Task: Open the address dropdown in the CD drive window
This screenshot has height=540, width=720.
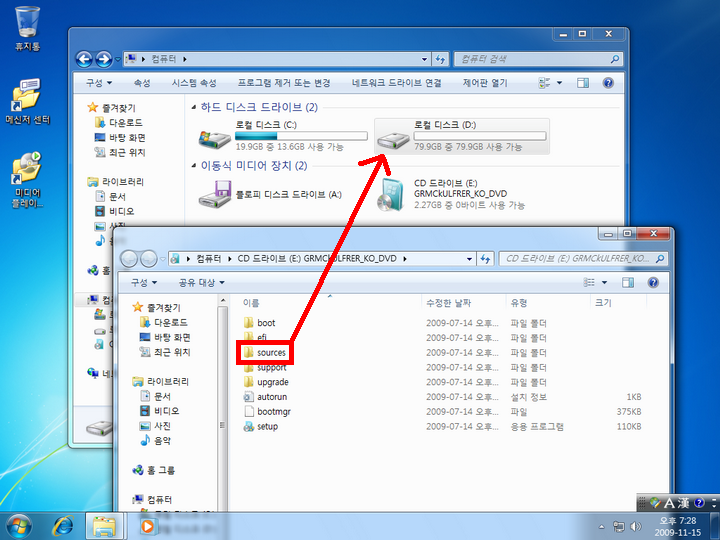Action: pos(469,259)
